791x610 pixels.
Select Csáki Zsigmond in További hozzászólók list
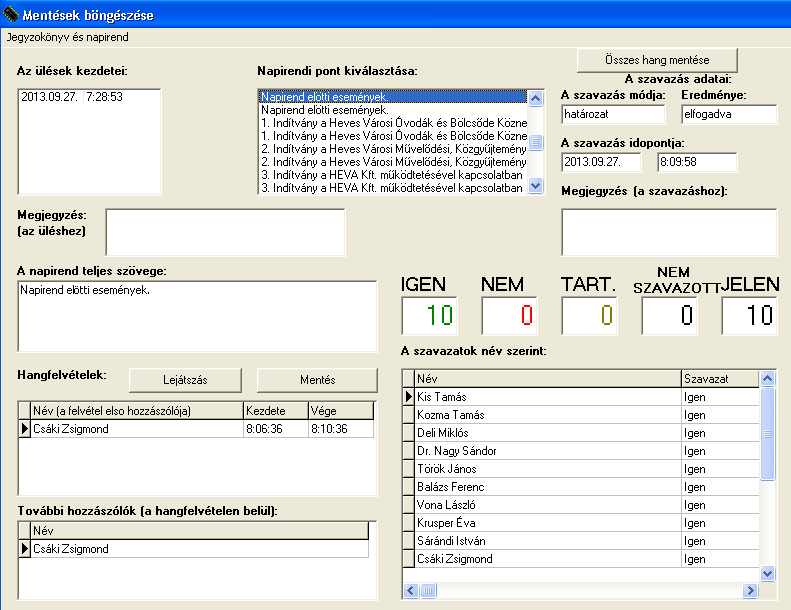point(194,549)
